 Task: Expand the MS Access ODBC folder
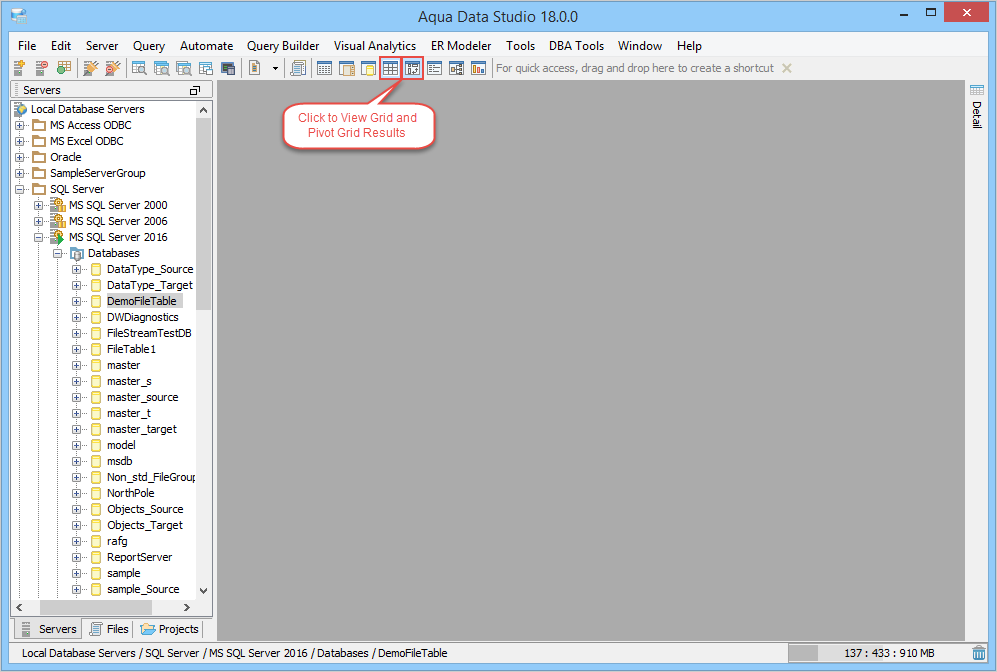(x=20, y=125)
